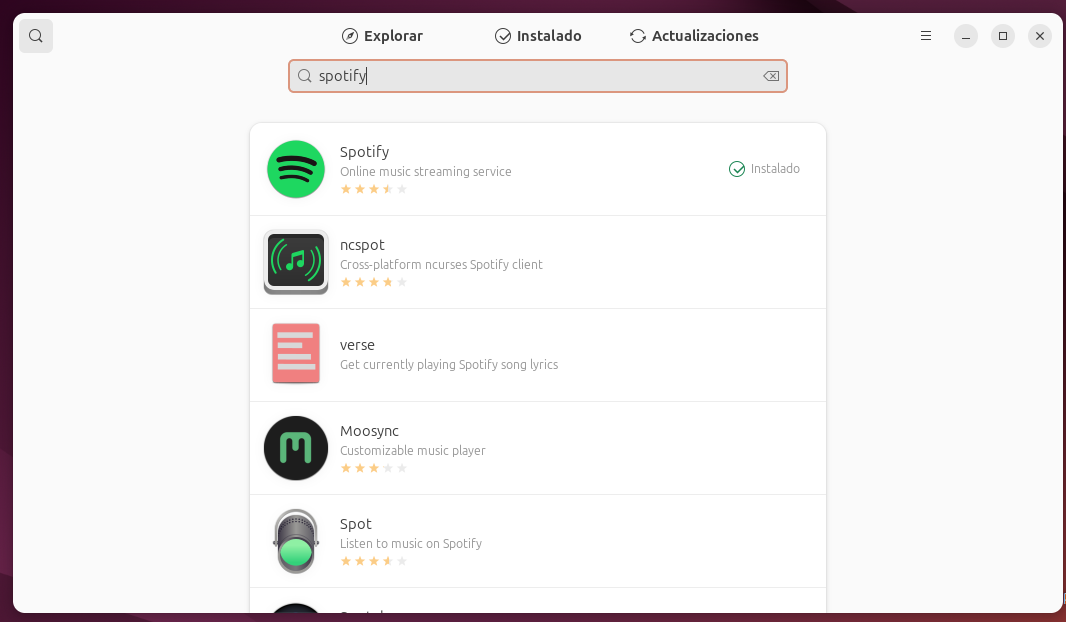Select the ncspot result title
Image resolution: width=1066 pixels, height=622 pixels.
(x=362, y=245)
